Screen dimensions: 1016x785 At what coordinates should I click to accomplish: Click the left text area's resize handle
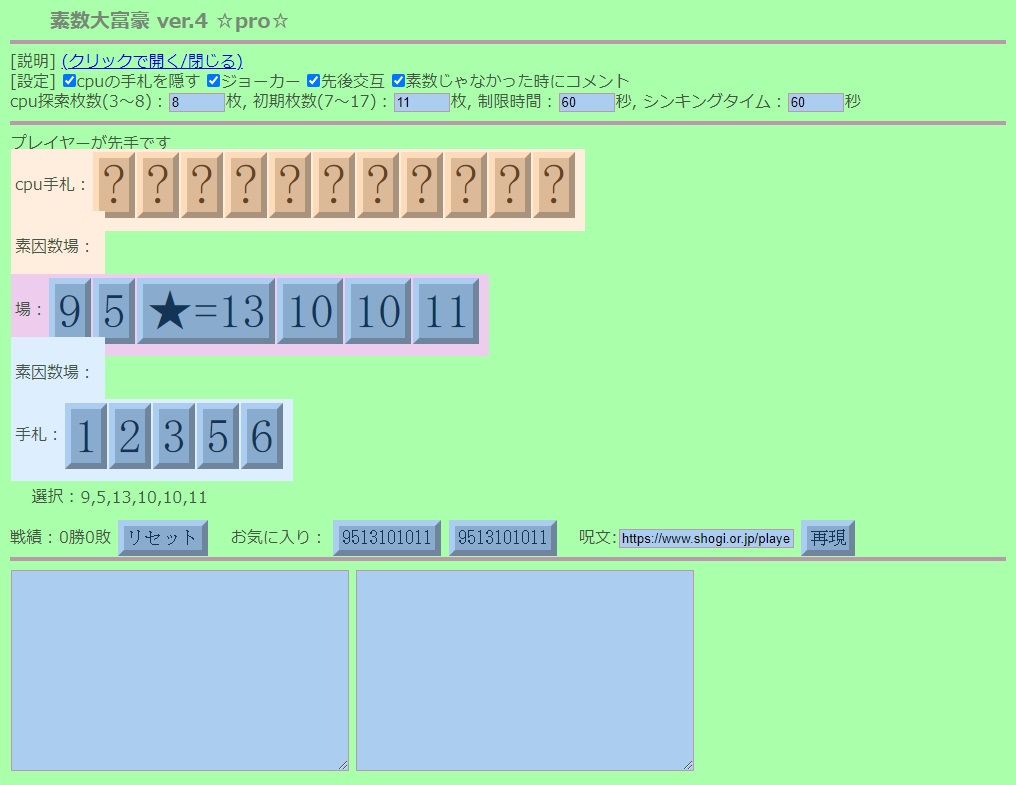pos(343,765)
